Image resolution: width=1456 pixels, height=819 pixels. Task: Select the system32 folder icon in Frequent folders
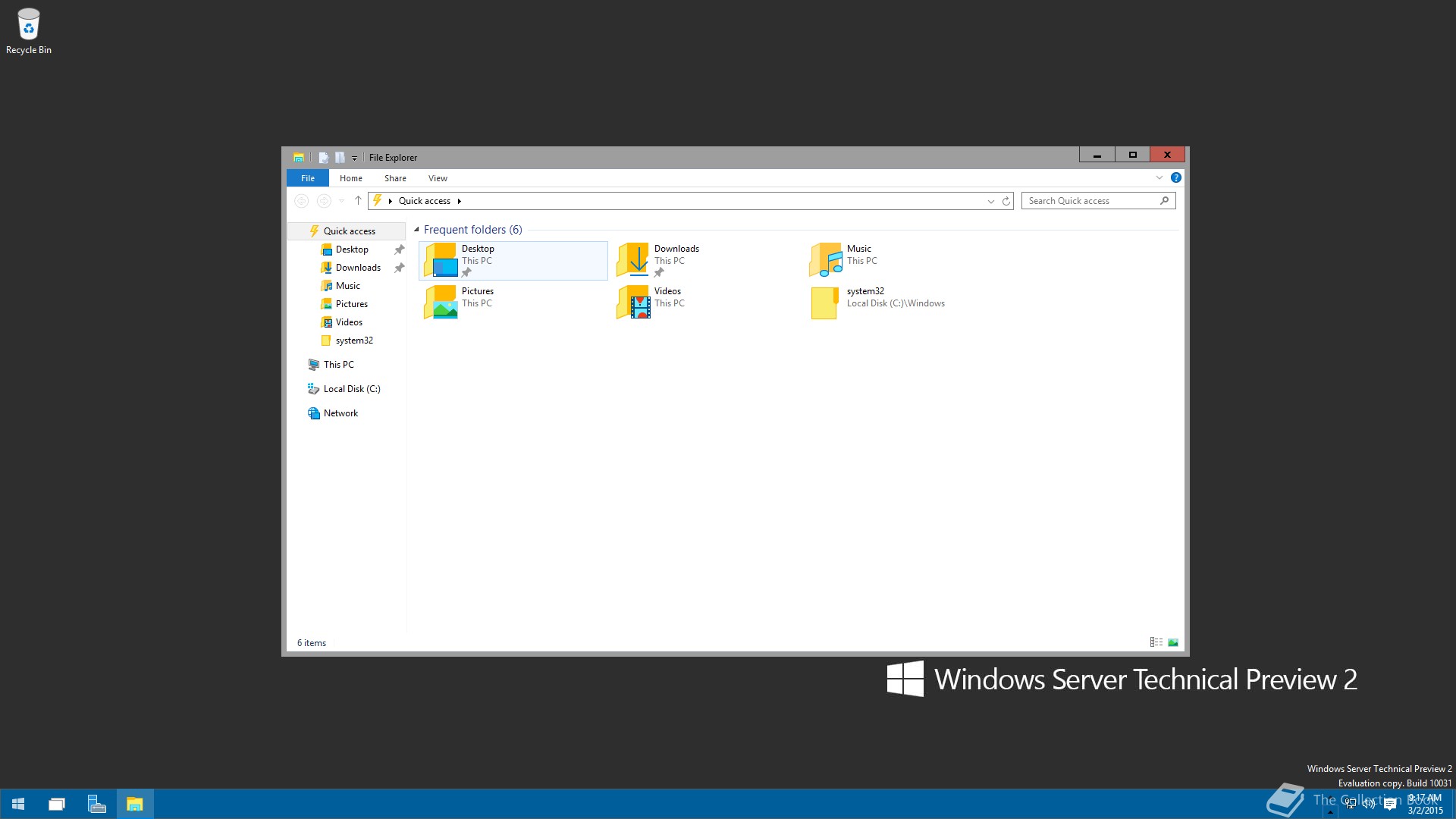[826, 303]
